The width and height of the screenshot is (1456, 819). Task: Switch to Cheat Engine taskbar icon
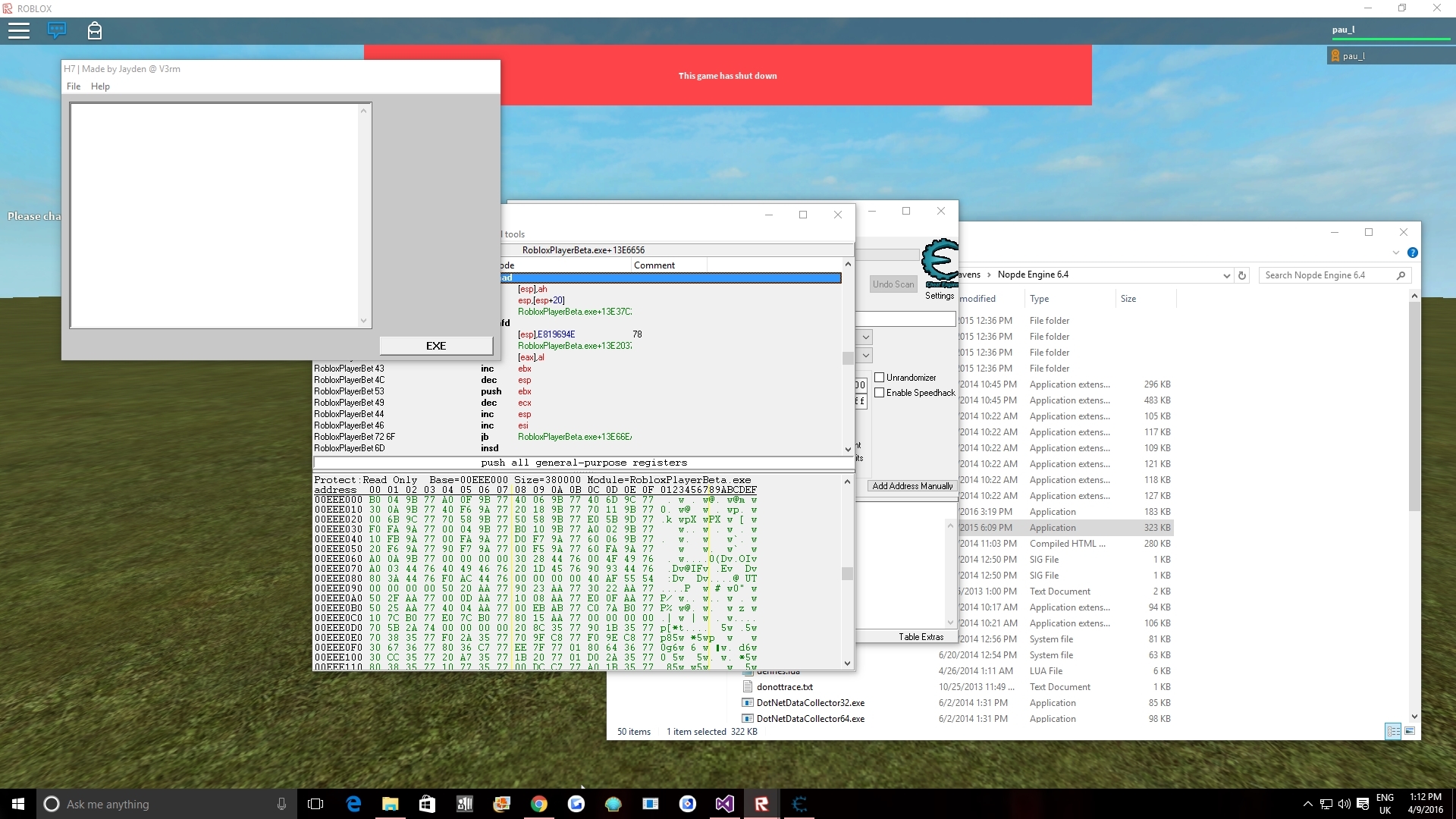[799, 804]
